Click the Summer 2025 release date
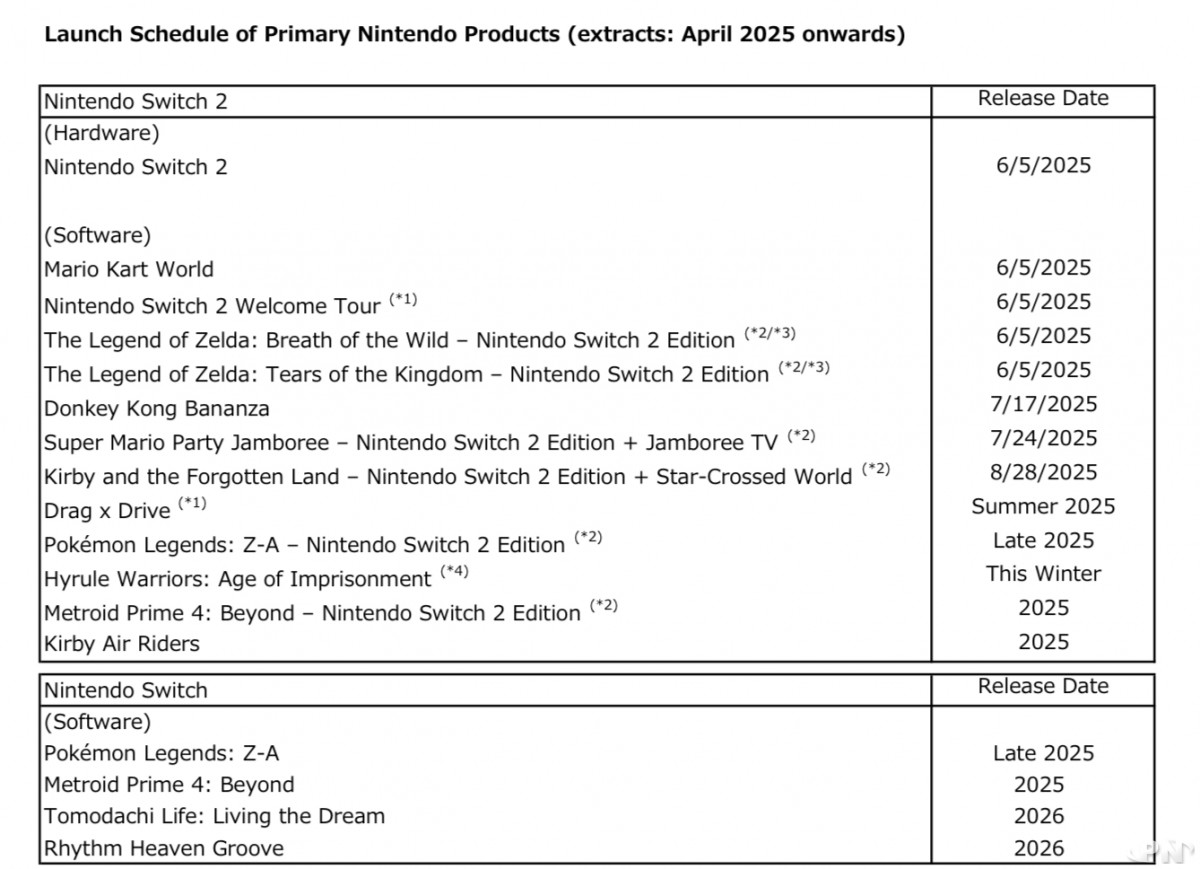1200x869 pixels. click(x=1043, y=506)
